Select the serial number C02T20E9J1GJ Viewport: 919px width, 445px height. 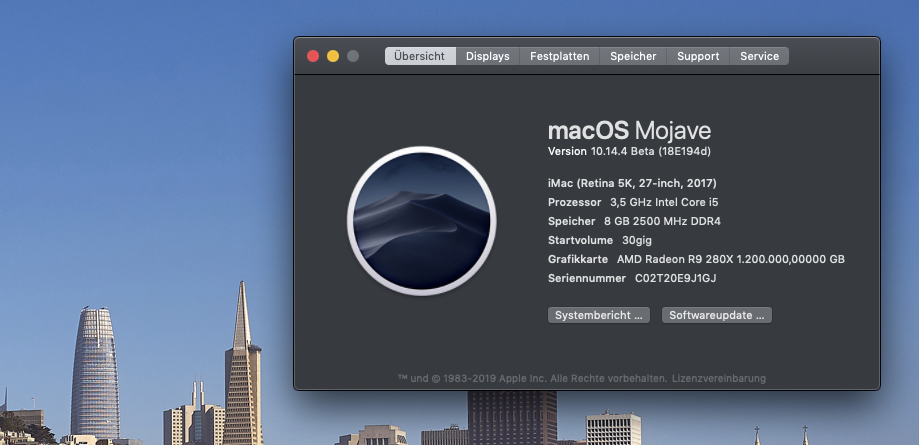[x=676, y=278]
